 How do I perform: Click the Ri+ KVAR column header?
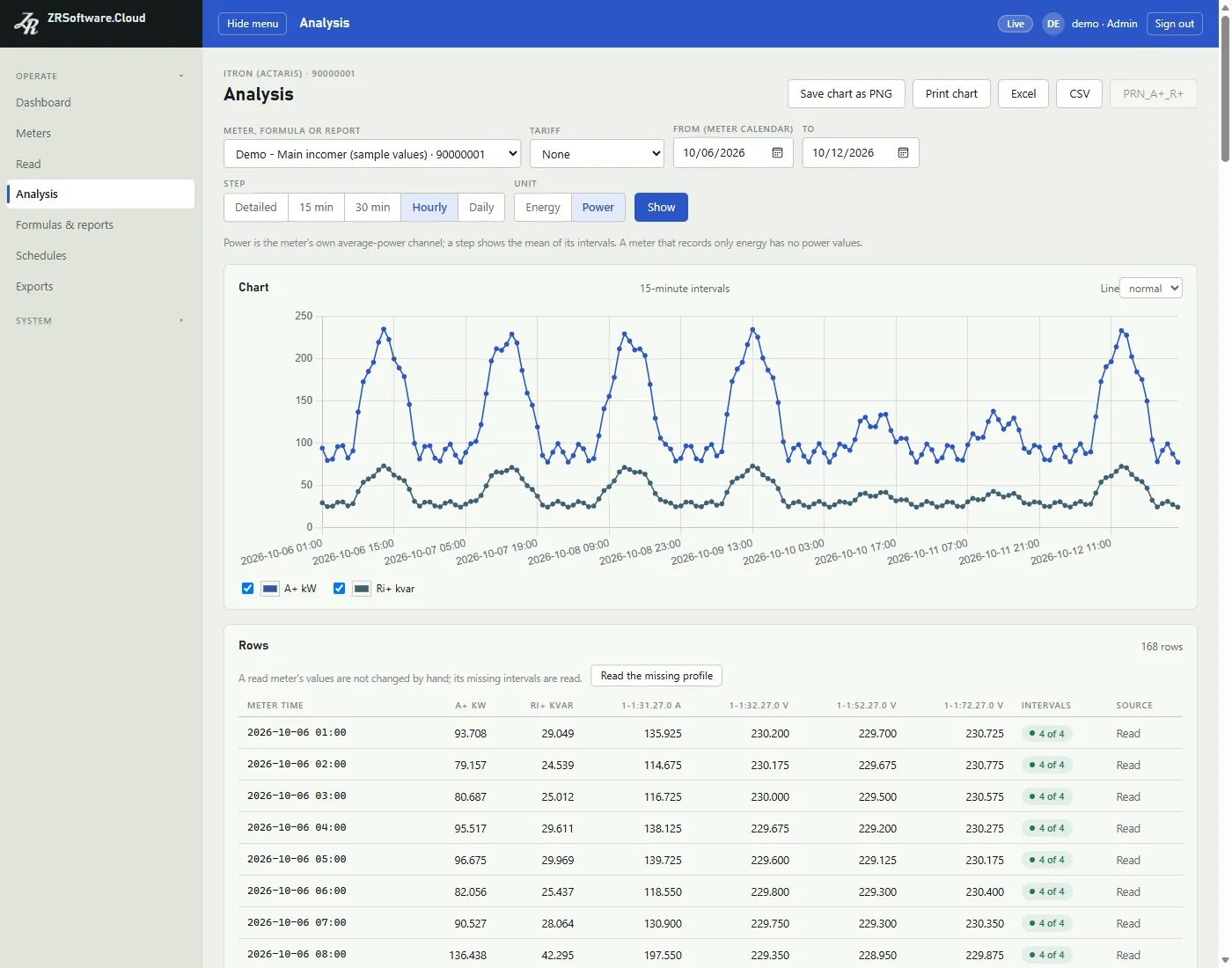[552, 706]
